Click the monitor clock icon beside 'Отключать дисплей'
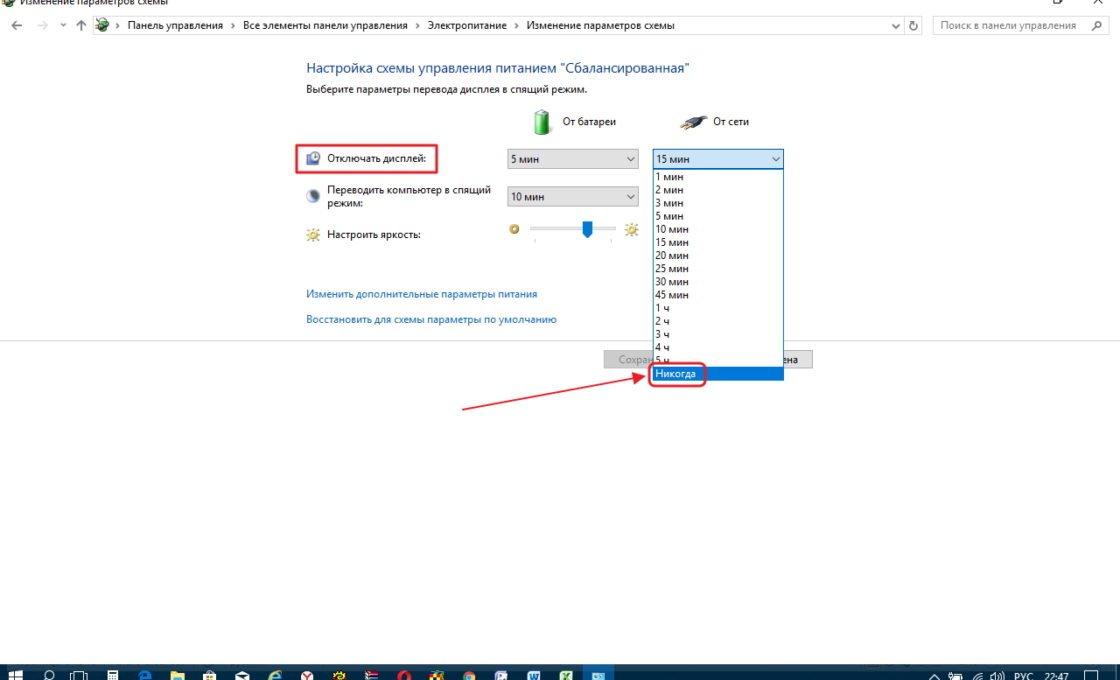 [314, 158]
